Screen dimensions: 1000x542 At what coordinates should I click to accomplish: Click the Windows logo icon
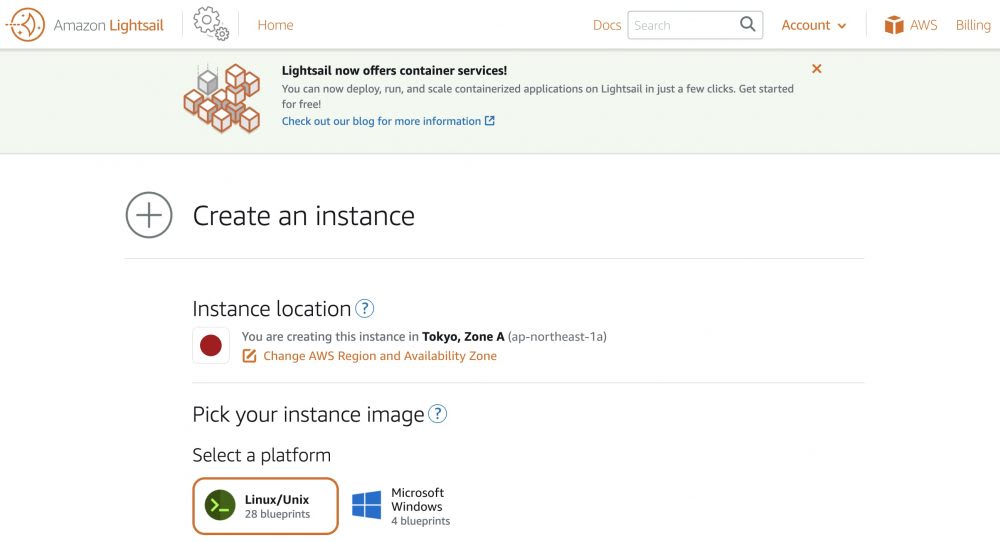pyautogui.click(x=367, y=505)
